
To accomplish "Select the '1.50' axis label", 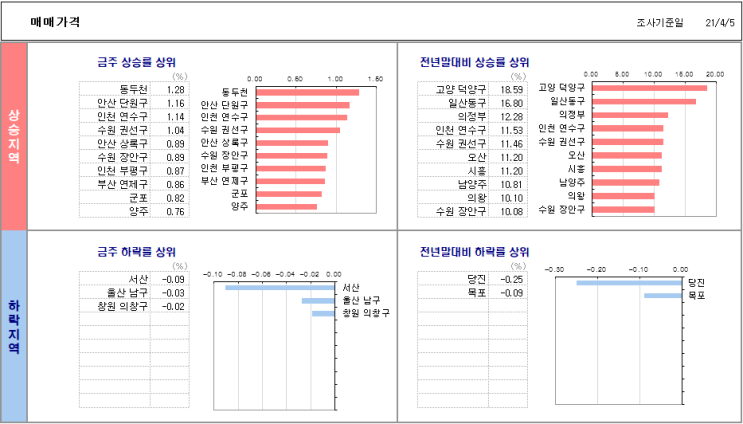I will tap(376, 79).
